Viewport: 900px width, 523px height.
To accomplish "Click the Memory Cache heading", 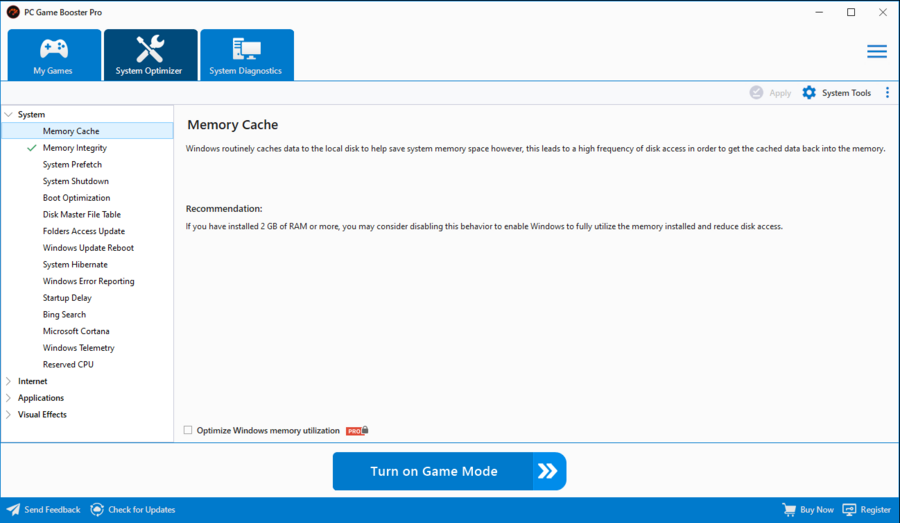I will pos(232,125).
